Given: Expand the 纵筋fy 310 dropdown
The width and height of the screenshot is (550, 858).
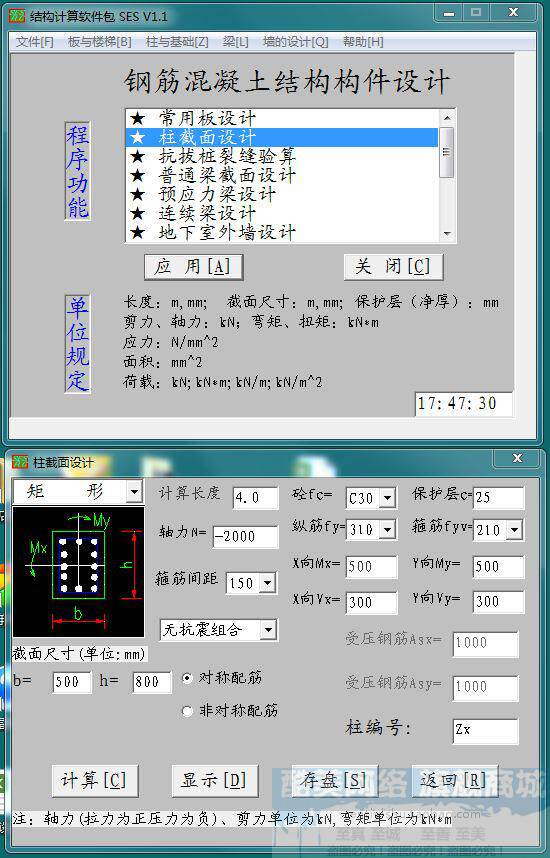Looking at the screenshot, I should (387, 529).
